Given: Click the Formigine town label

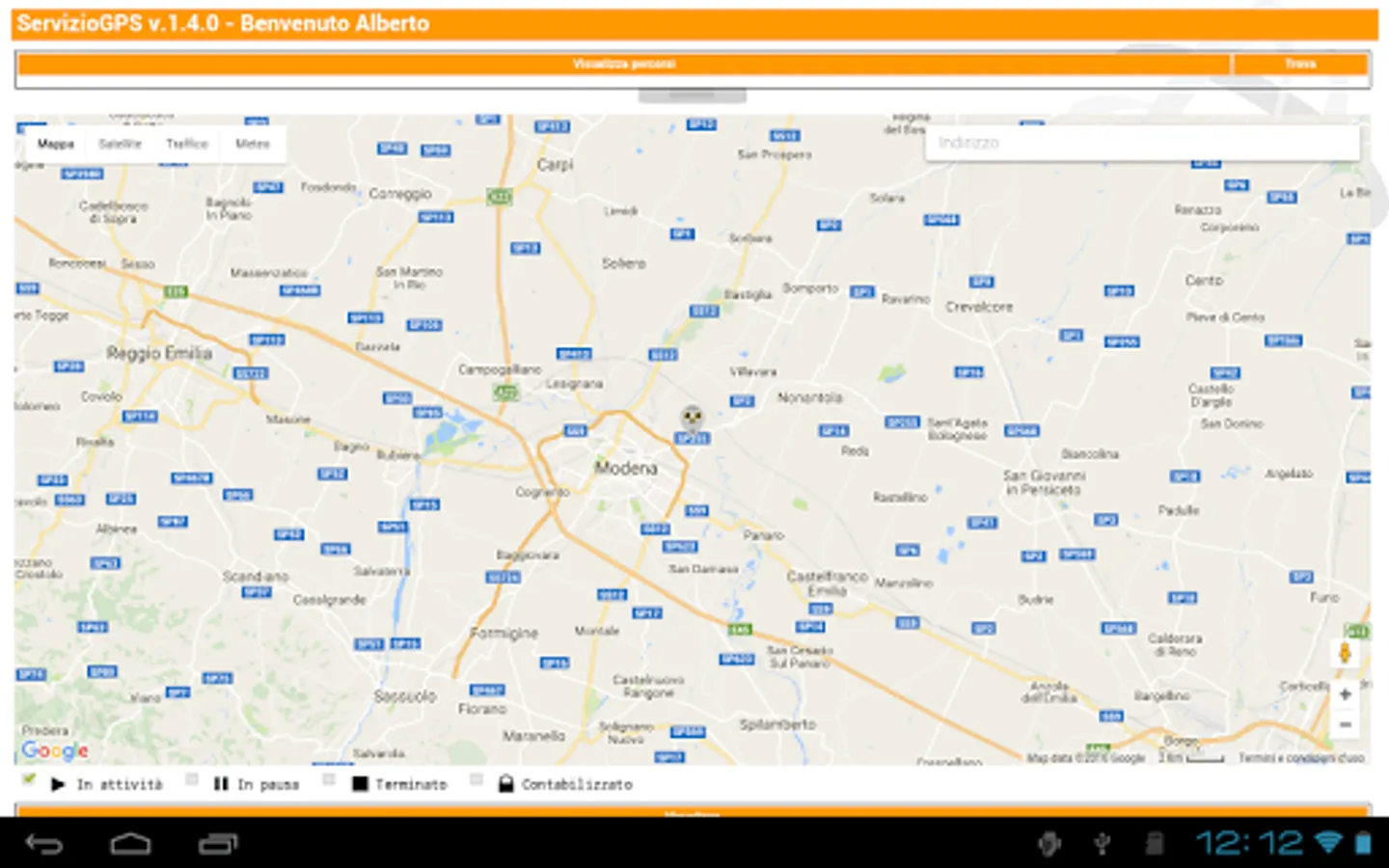Looking at the screenshot, I should click(504, 634).
